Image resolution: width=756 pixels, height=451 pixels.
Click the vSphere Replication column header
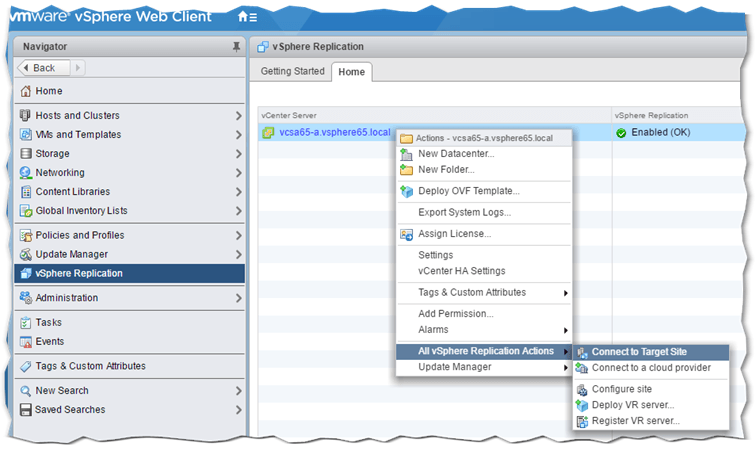click(677, 116)
